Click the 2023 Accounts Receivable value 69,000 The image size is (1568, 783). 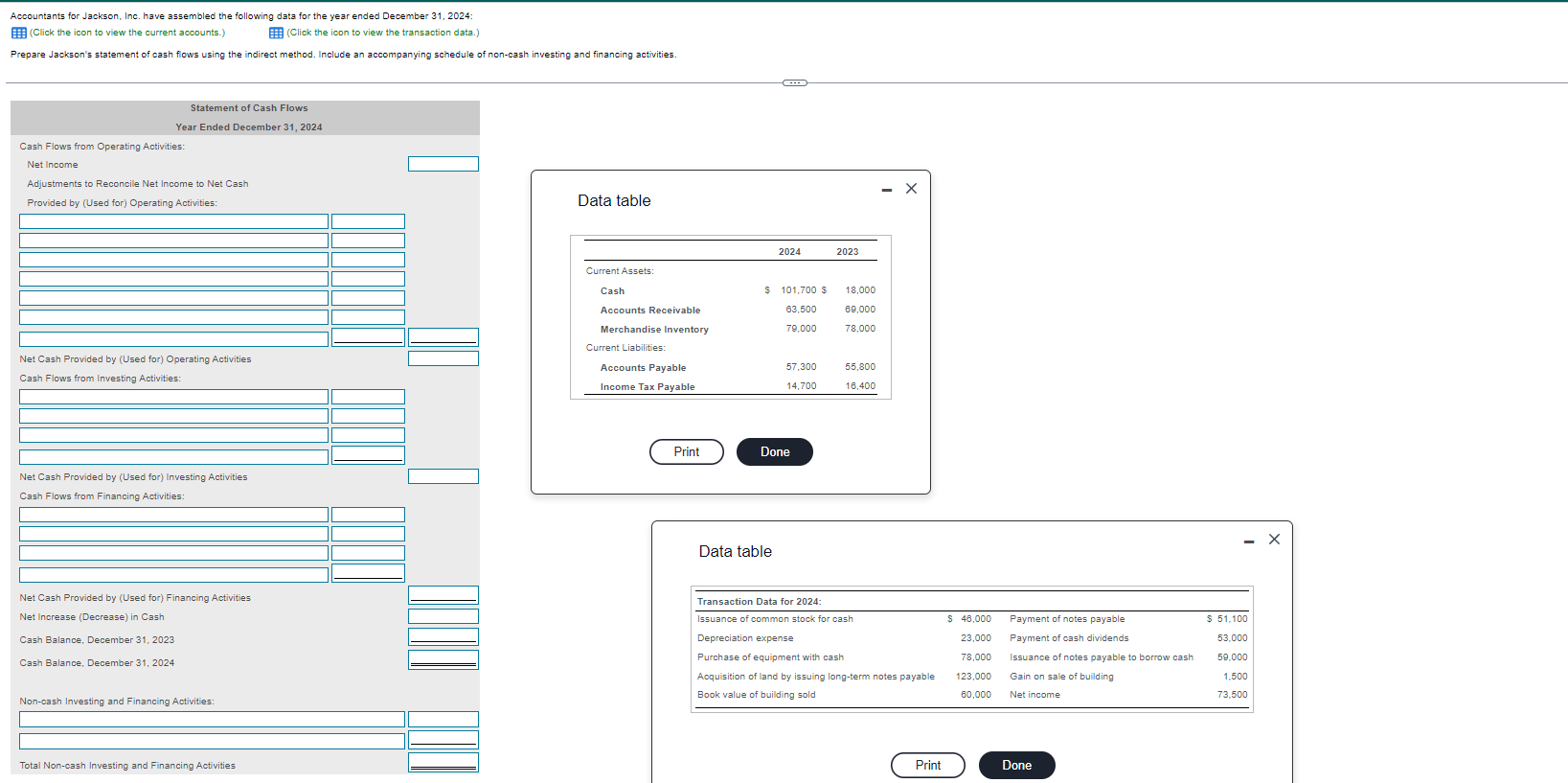tap(860, 310)
